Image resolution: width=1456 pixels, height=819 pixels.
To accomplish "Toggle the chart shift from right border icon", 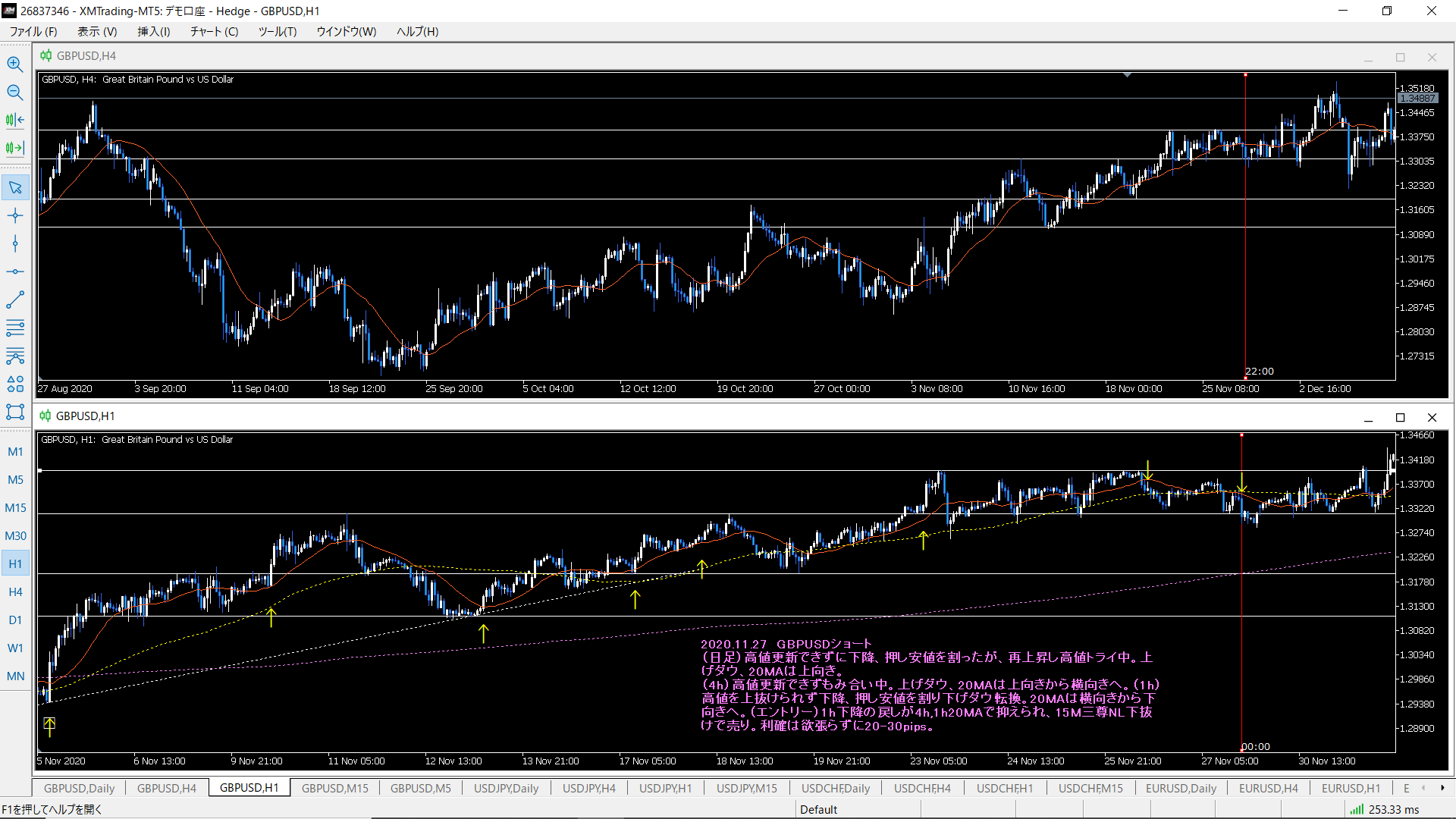I will [15, 148].
